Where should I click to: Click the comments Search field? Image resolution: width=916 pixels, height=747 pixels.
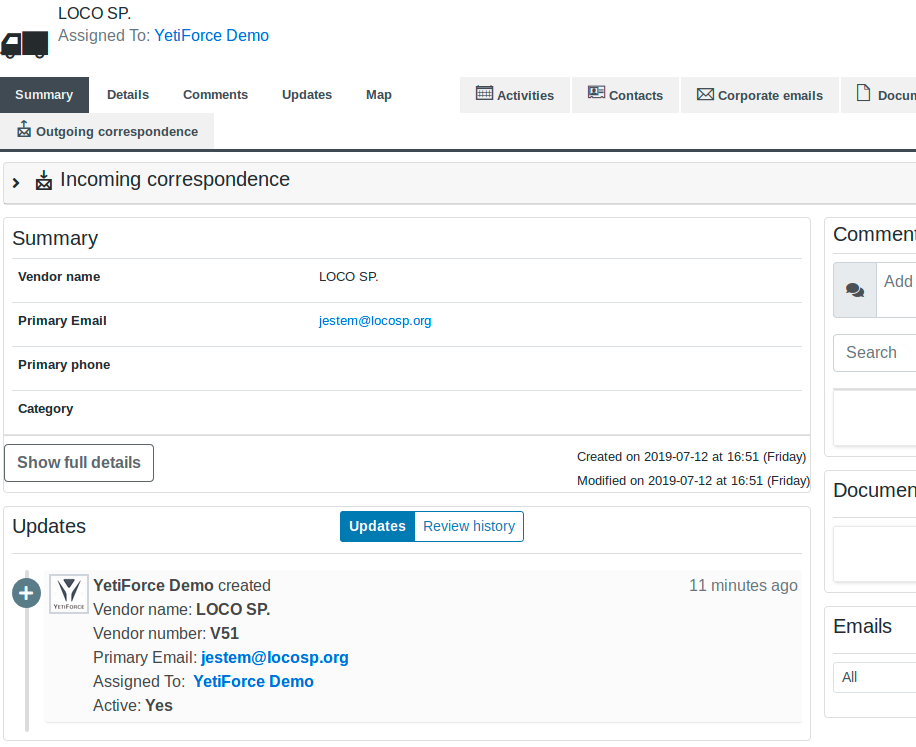click(875, 353)
